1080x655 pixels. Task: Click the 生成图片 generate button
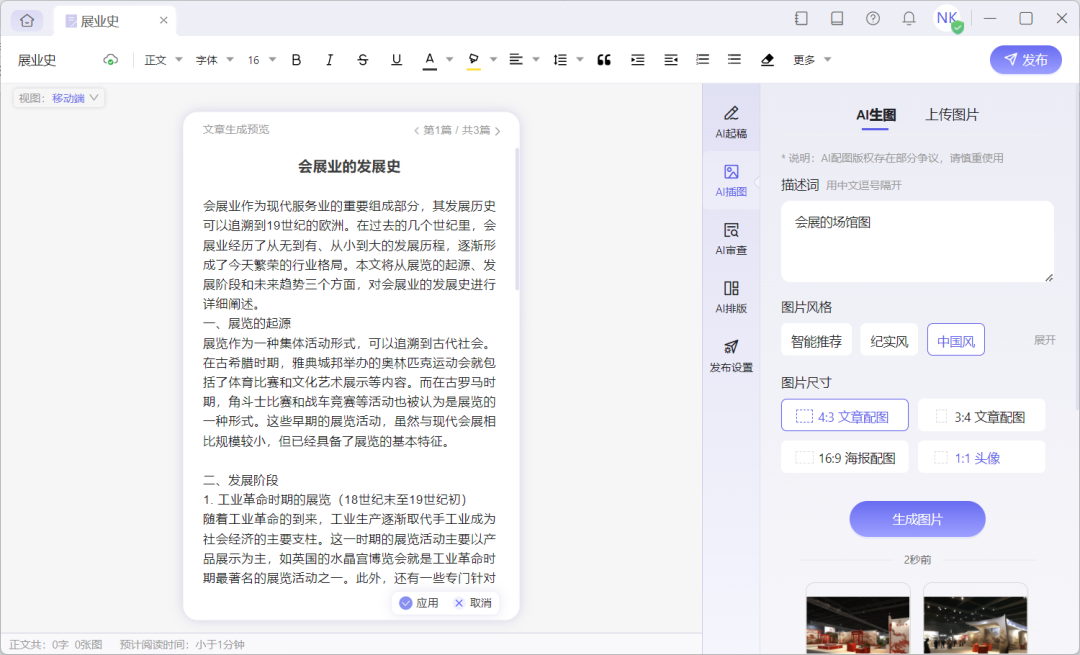pos(917,519)
